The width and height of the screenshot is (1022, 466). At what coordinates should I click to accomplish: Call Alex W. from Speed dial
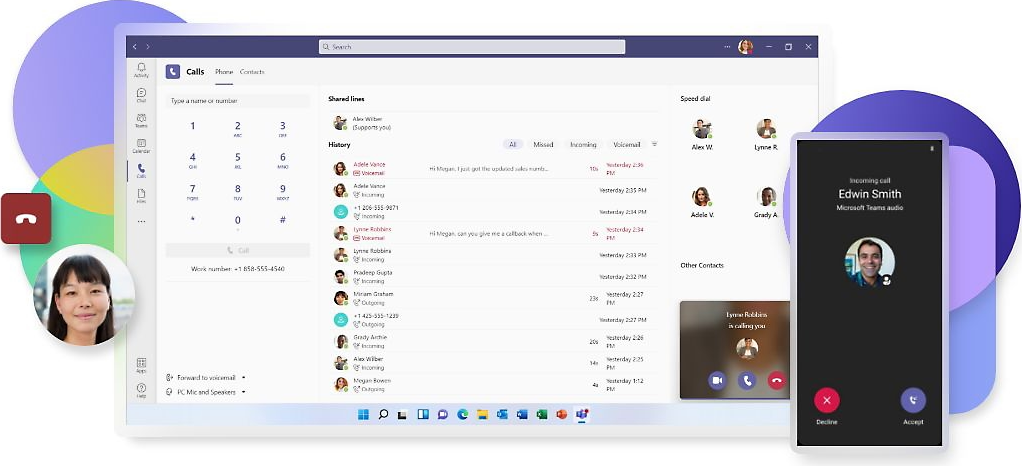click(x=702, y=134)
